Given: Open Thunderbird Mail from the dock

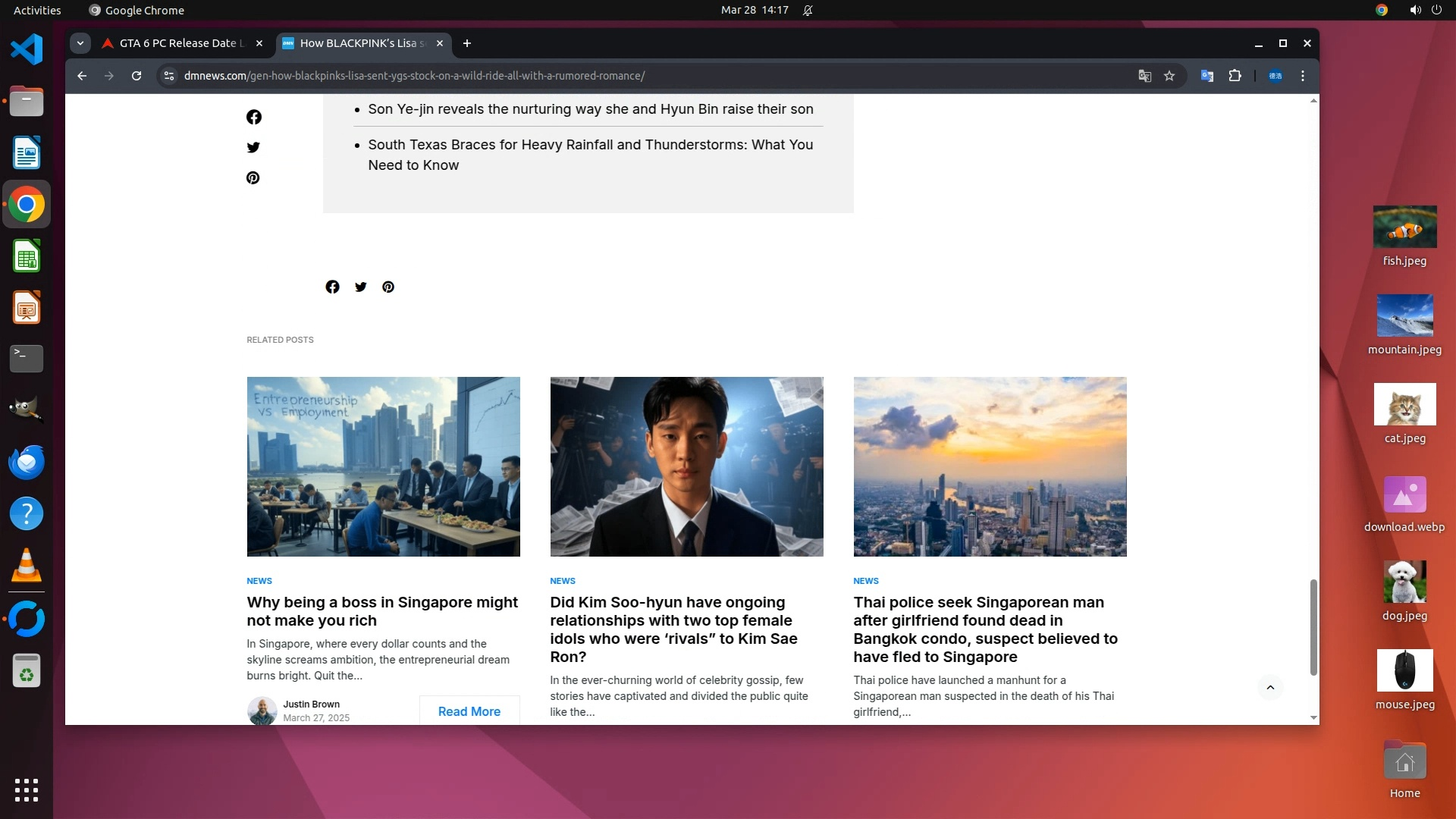Looking at the screenshot, I should (27, 462).
